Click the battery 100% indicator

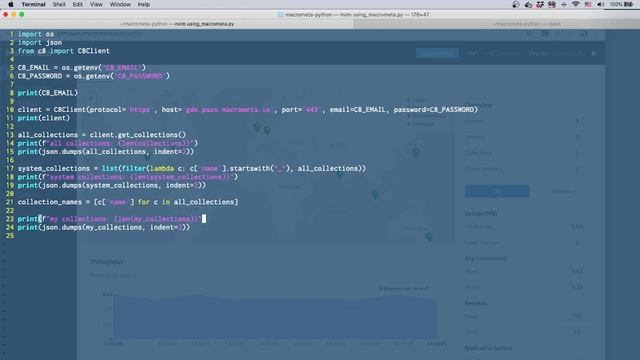pyautogui.click(x=621, y=4)
